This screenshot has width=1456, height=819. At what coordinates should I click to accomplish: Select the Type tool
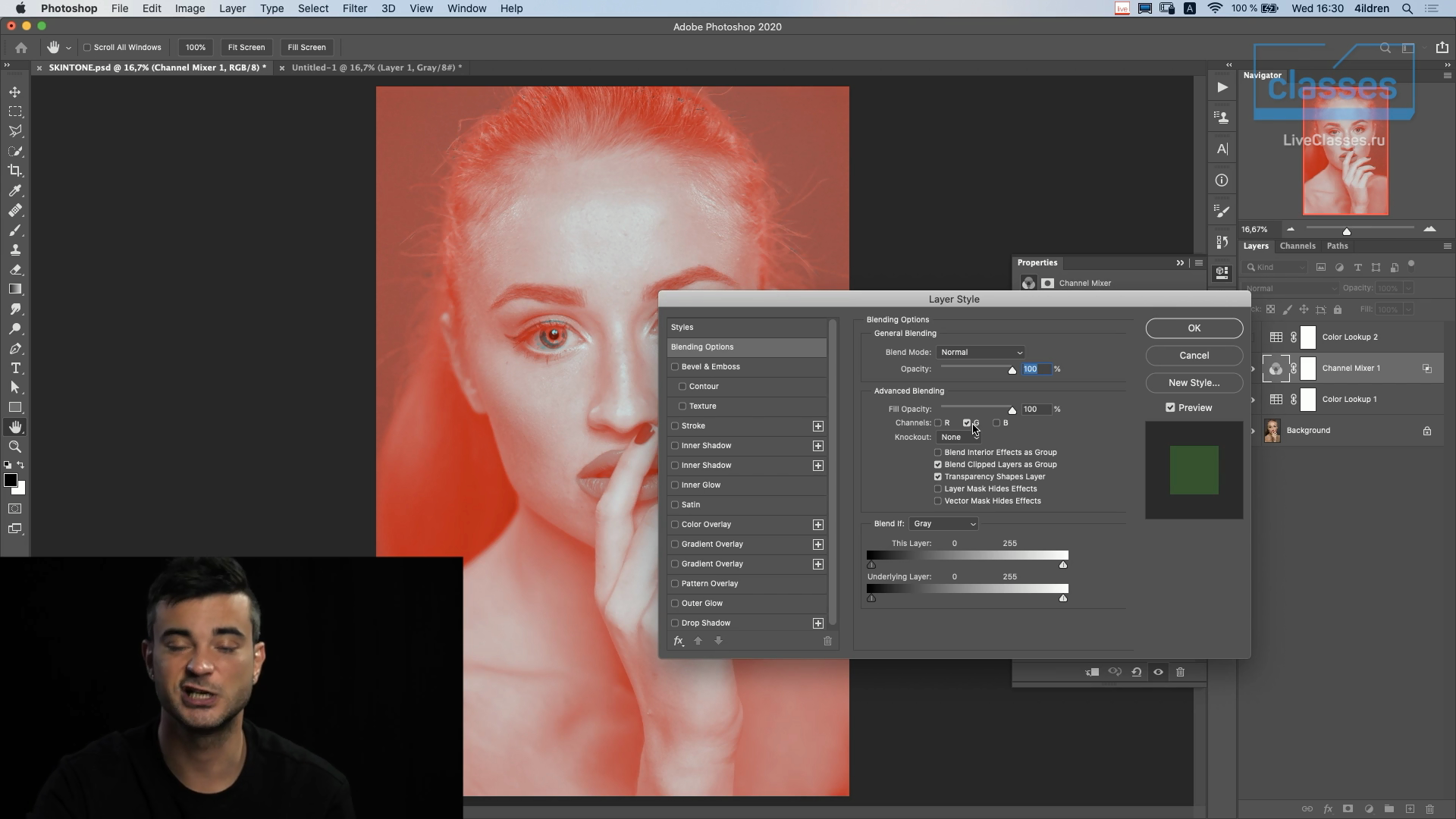15,368
